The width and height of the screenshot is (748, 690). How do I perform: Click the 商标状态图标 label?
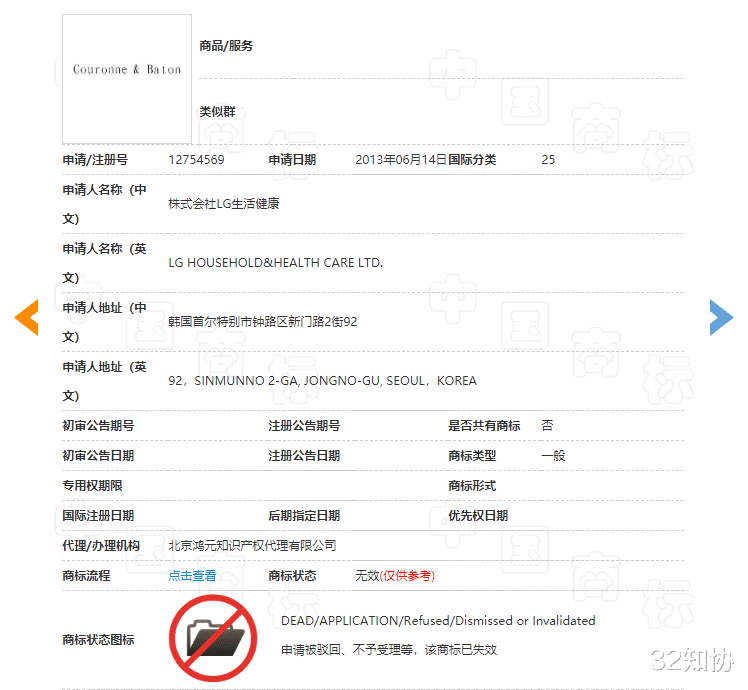coord(98,639)
